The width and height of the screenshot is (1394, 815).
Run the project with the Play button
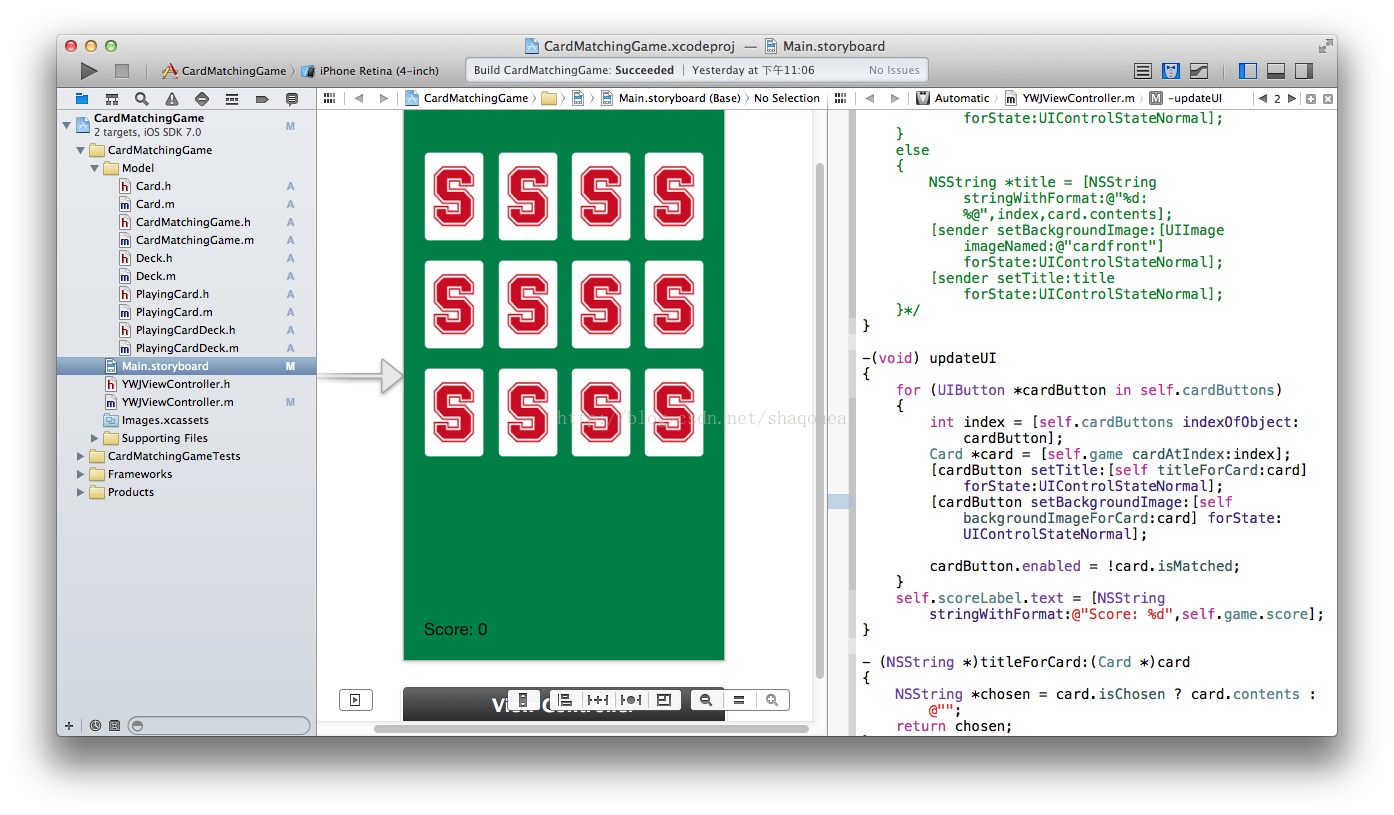point(89,71)
